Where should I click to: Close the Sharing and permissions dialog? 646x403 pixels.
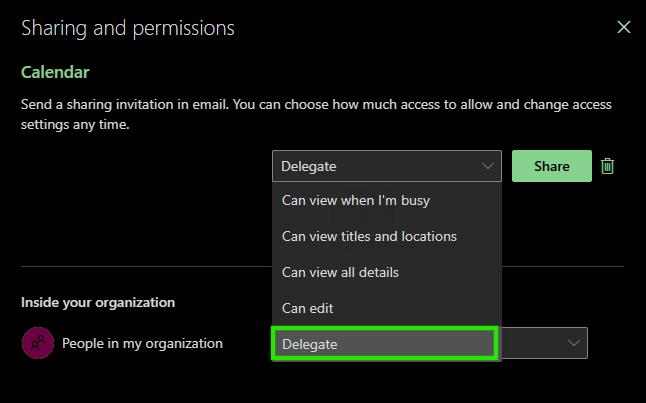(623, 27)
